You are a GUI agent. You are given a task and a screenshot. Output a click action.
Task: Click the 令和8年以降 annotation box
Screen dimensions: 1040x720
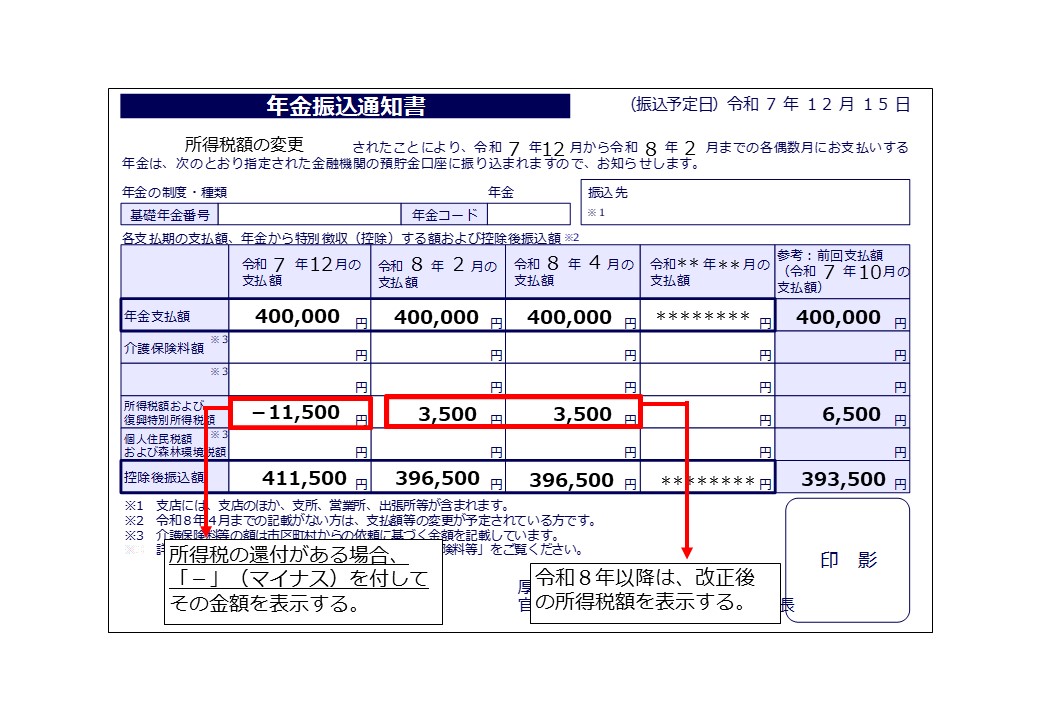coord(653,590)
